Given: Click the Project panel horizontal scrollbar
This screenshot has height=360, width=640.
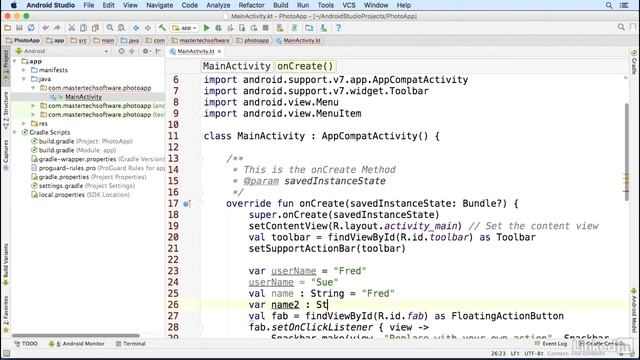Looking at the screenshot, I should [76, 336].
